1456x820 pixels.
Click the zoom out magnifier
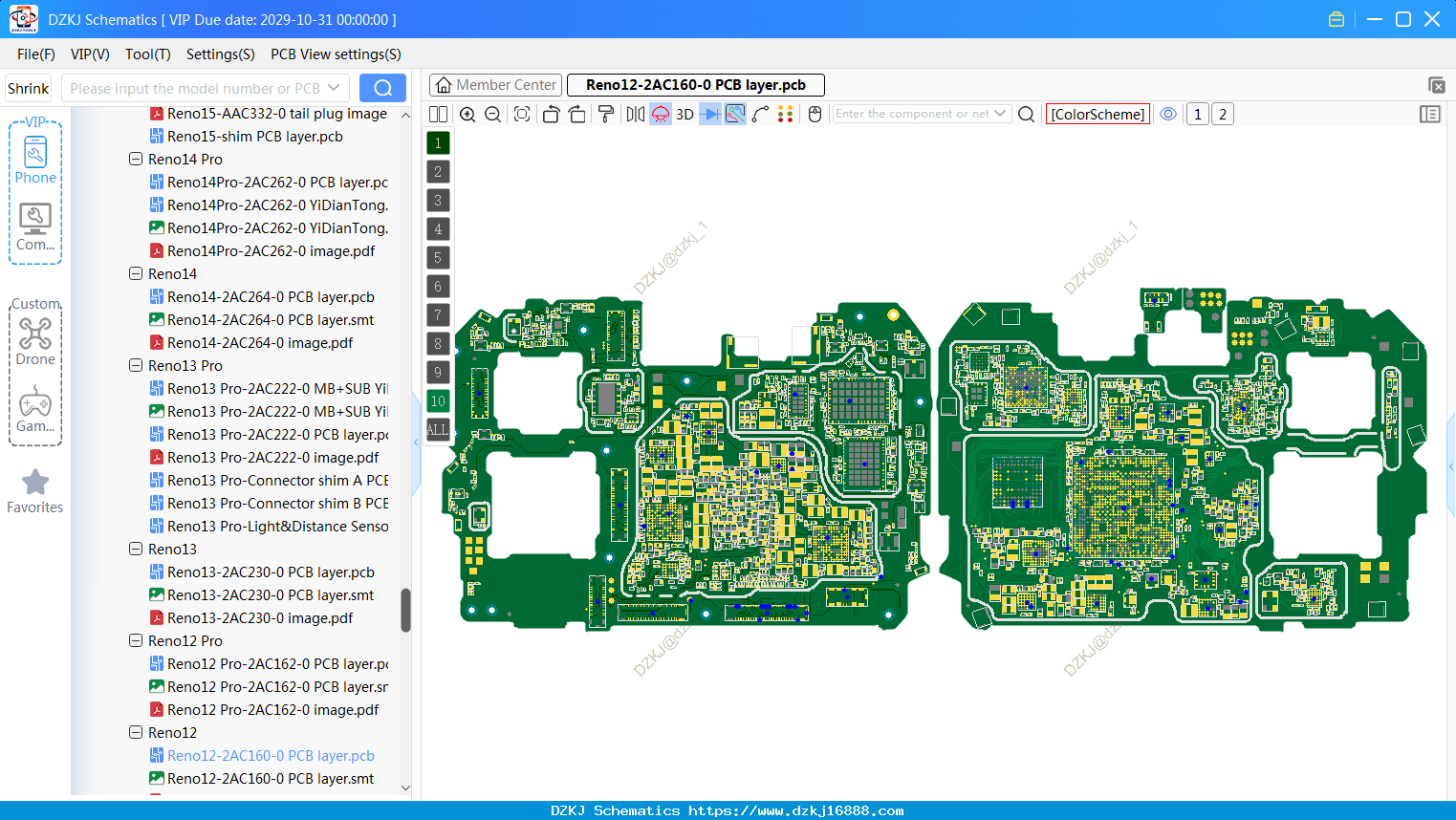[x=493, y=114]
